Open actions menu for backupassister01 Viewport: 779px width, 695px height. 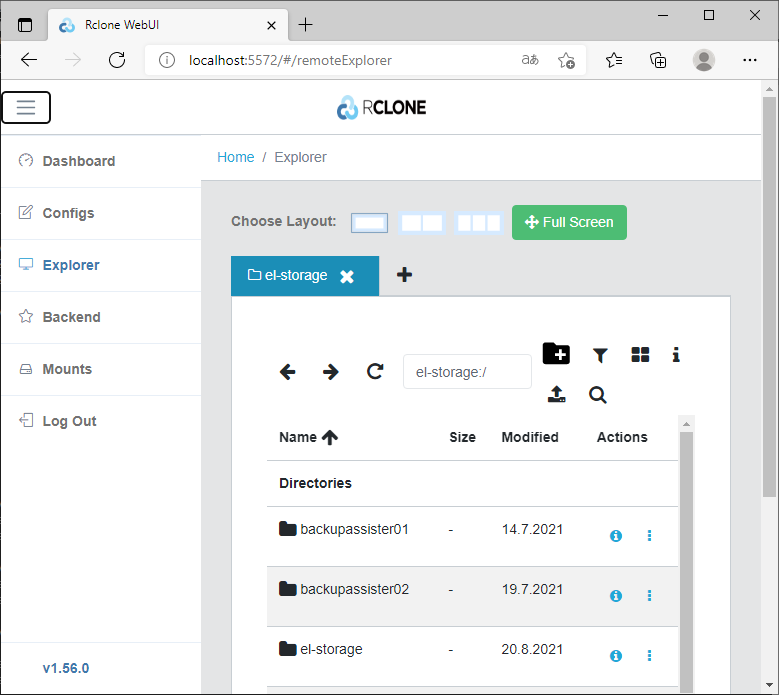pos(649,536)
